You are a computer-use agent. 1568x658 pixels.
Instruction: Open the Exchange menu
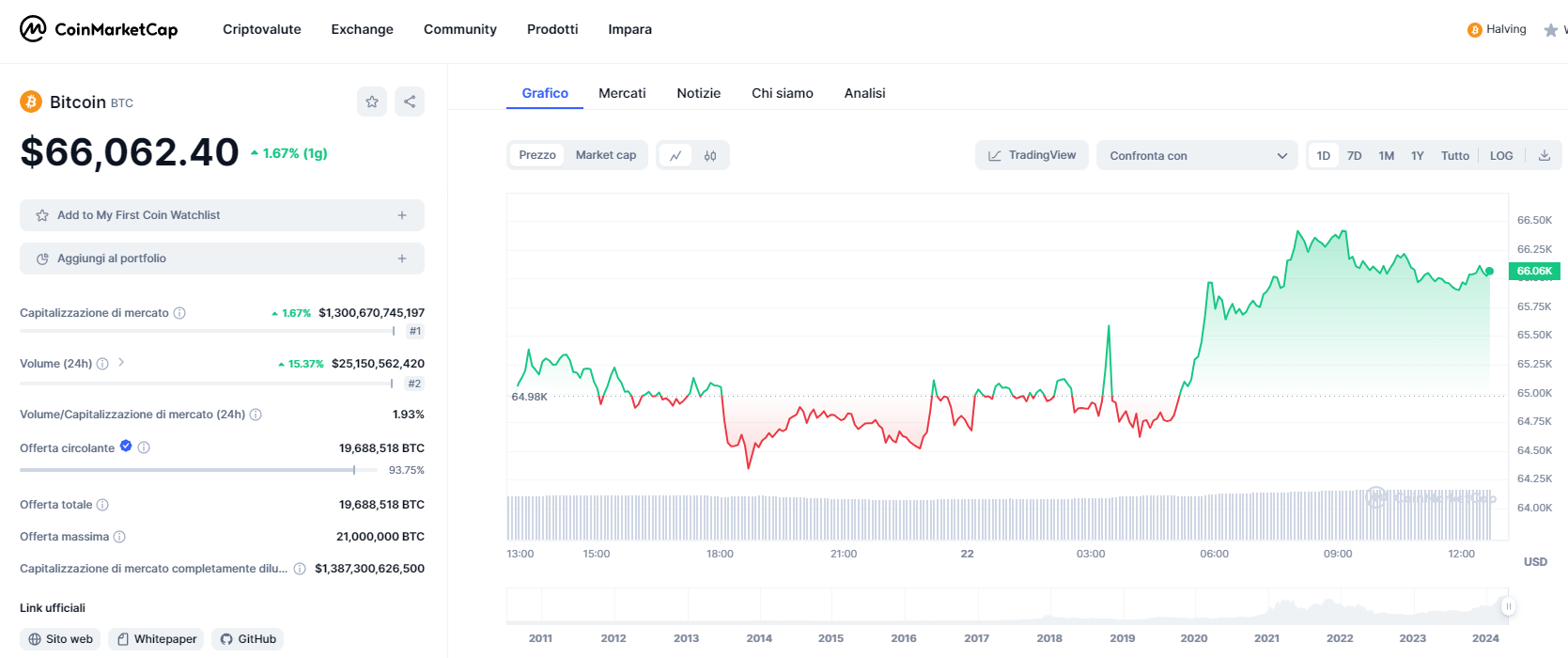click(x=363, y=29)
